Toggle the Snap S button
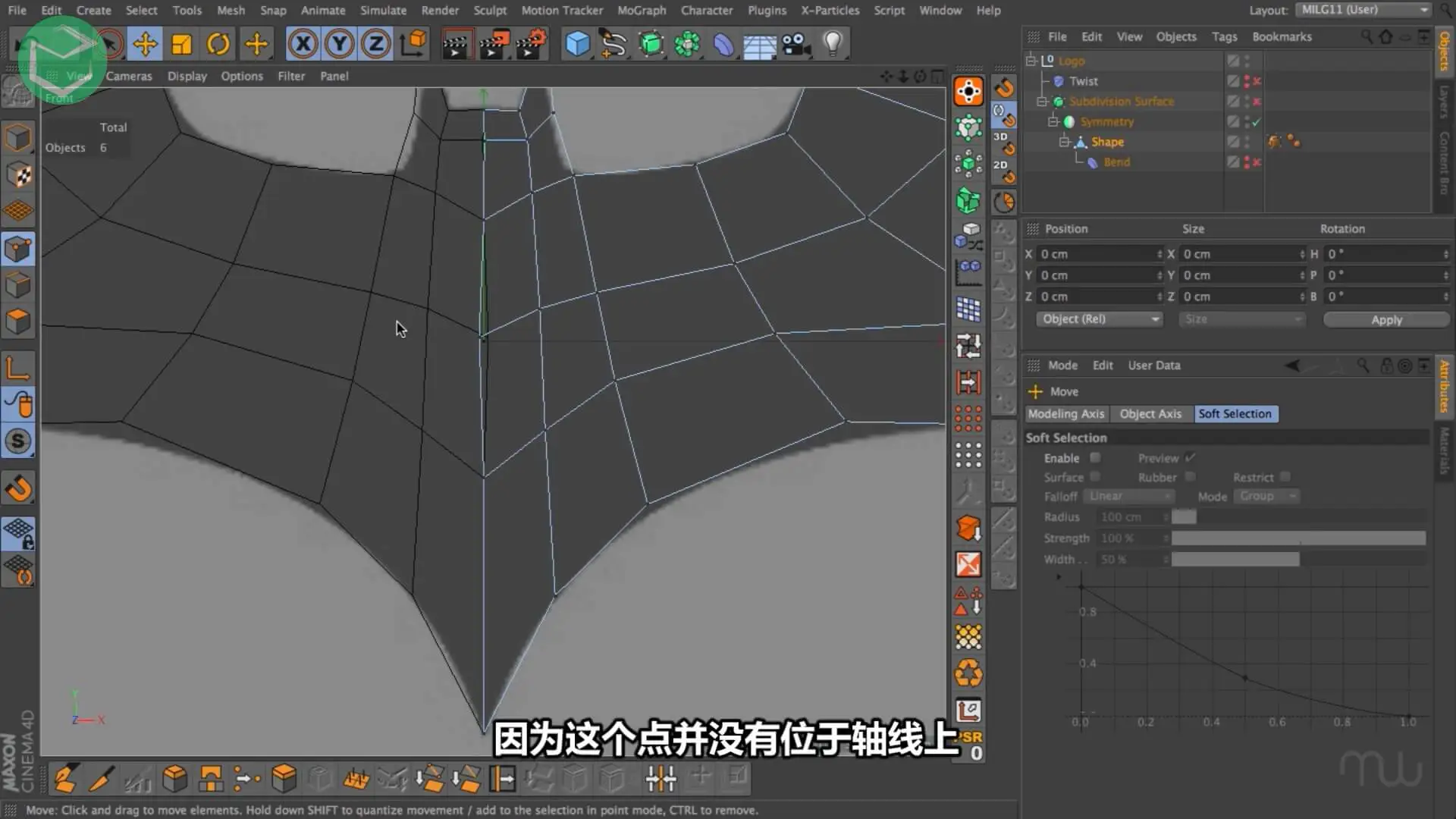The image size is (1456, 819). [18, 441]
